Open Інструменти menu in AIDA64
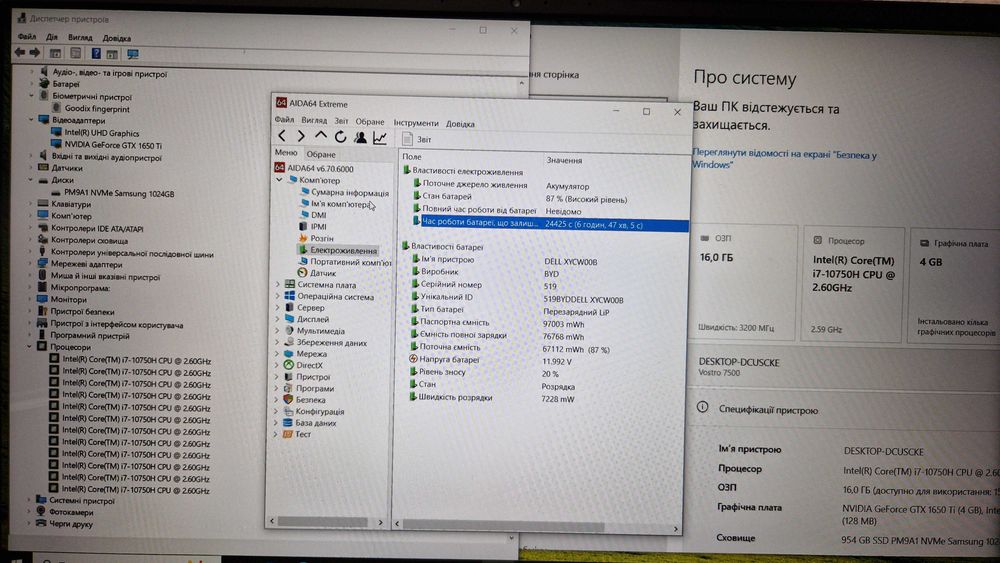Image resolution: width=1000 pixels, height=563 pixels. point(416,123)
